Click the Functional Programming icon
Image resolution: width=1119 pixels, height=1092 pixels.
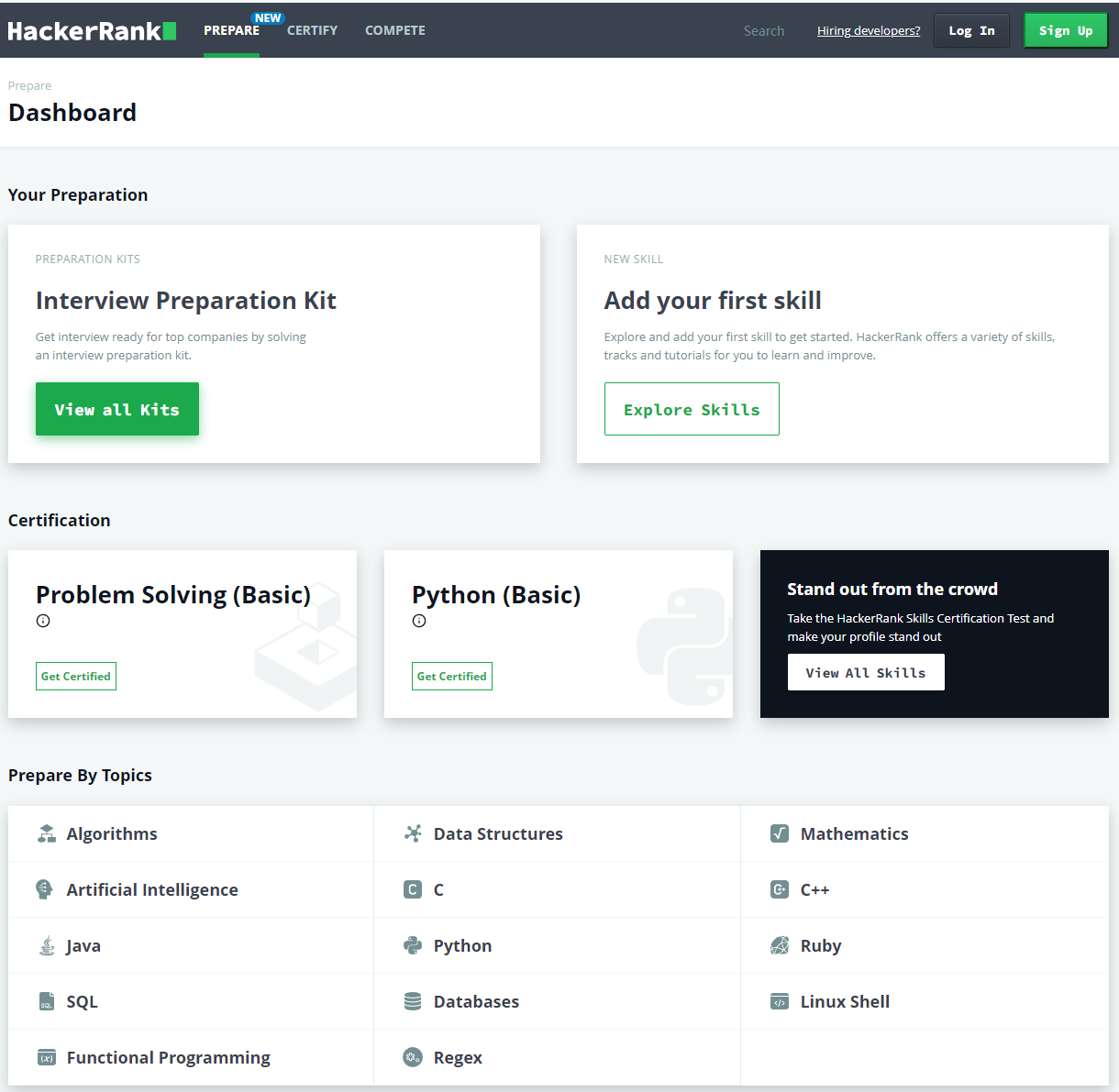tap(47, 1057)
